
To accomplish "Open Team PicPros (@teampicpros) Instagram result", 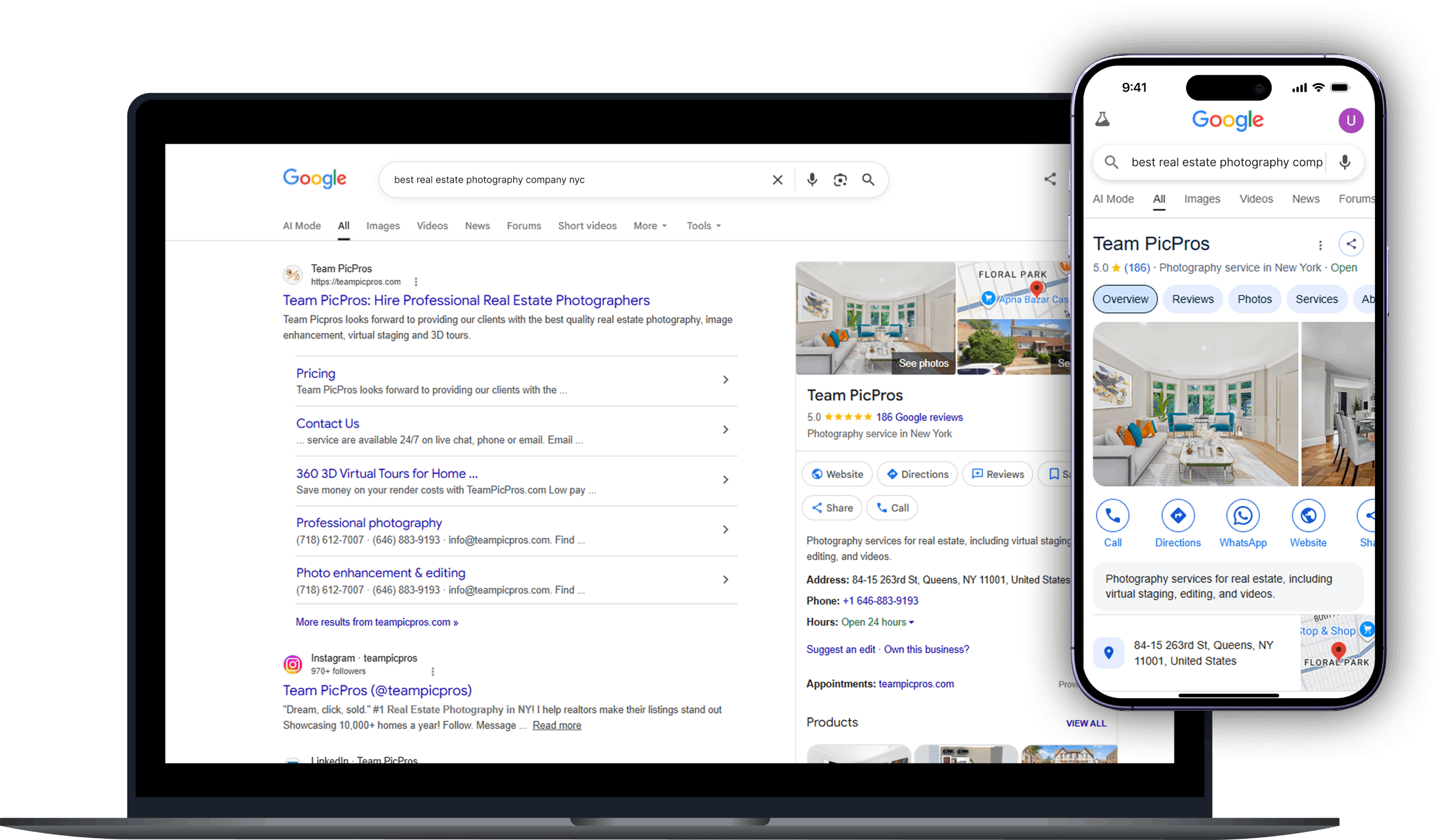I will pyautogui.click(x=377, y=691).
